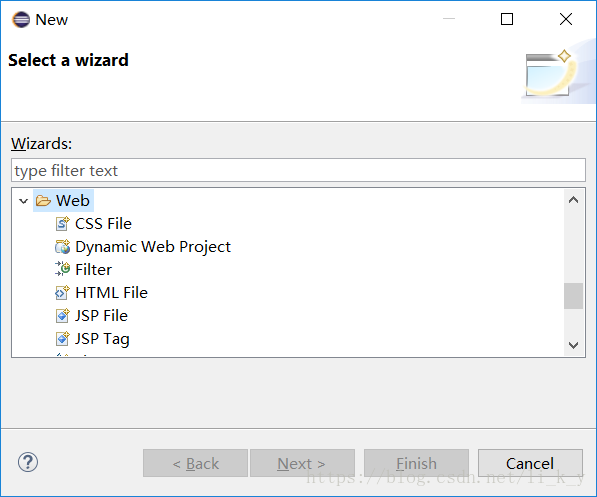
Task: Click the Eclipse logo in the title bar
Action: click(x=21, y=19)
